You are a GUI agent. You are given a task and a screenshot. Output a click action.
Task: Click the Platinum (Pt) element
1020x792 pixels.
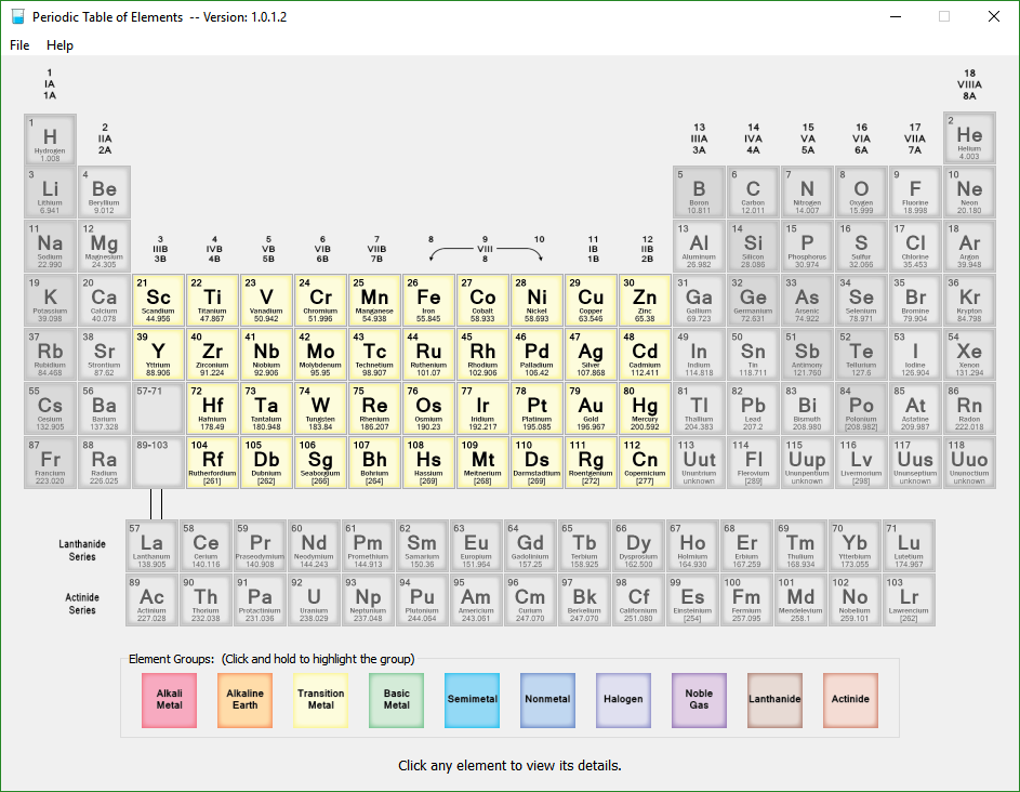point(537,408)
